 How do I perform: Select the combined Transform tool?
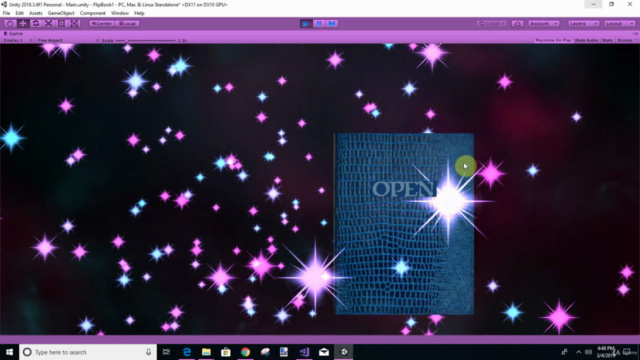[74, 24]
